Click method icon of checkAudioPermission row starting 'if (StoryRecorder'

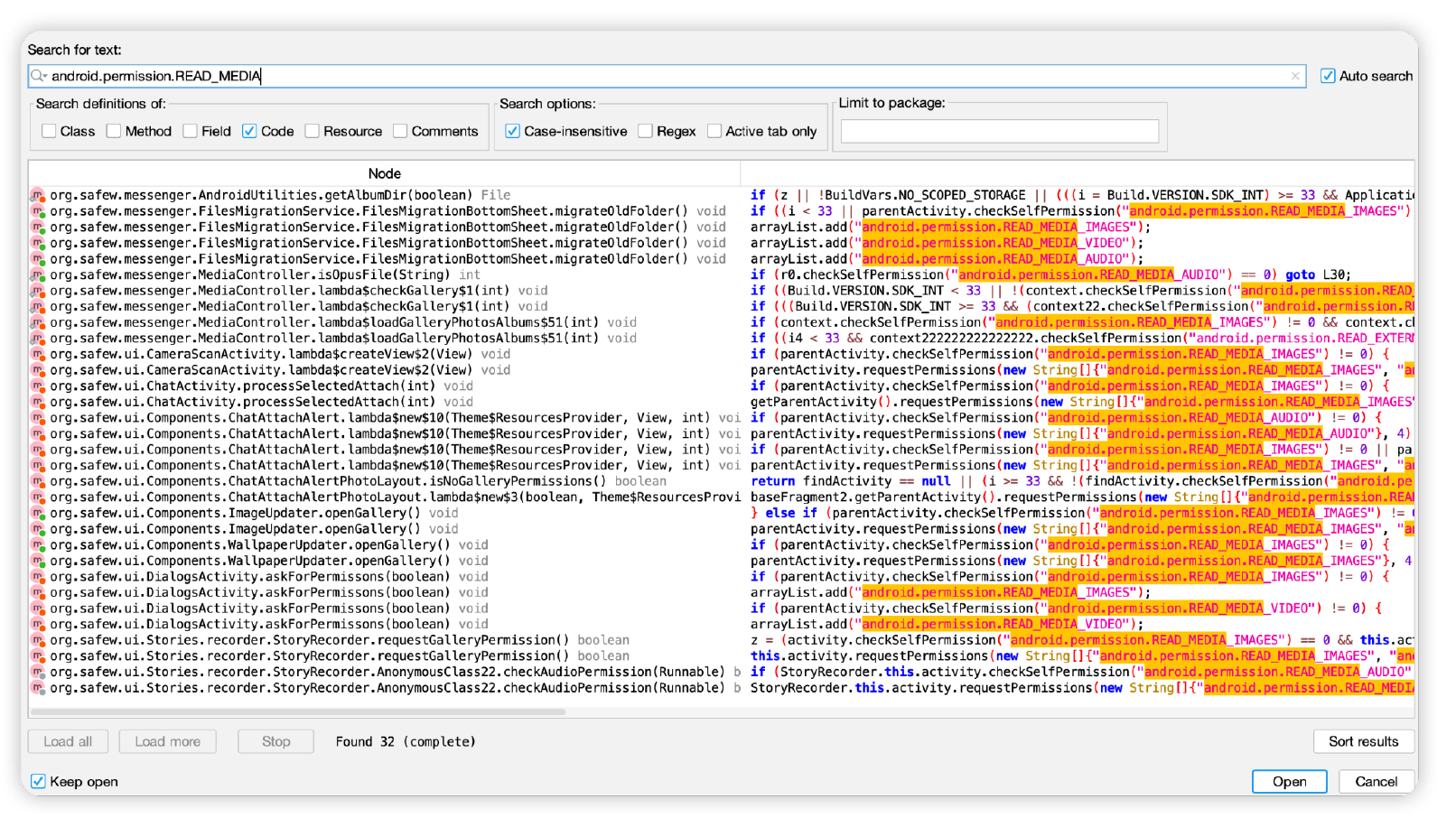38,672
